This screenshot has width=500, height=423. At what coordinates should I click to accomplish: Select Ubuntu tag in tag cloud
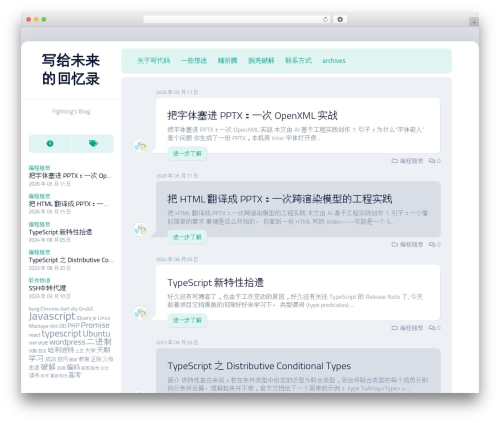pyautogui.click(x=96, y=334)
